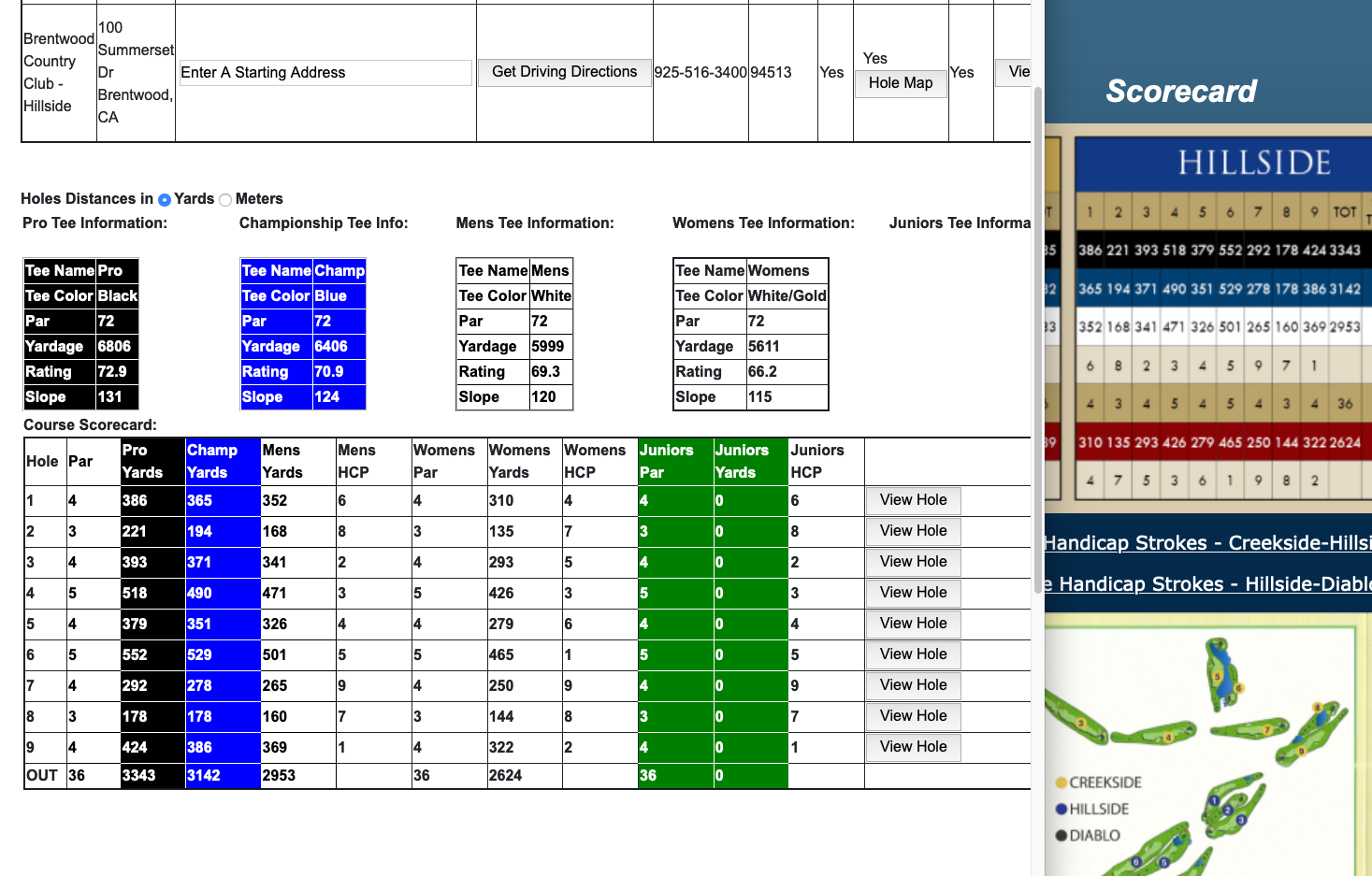Click CREEKSIDE legend label on map

point(1105,783)
